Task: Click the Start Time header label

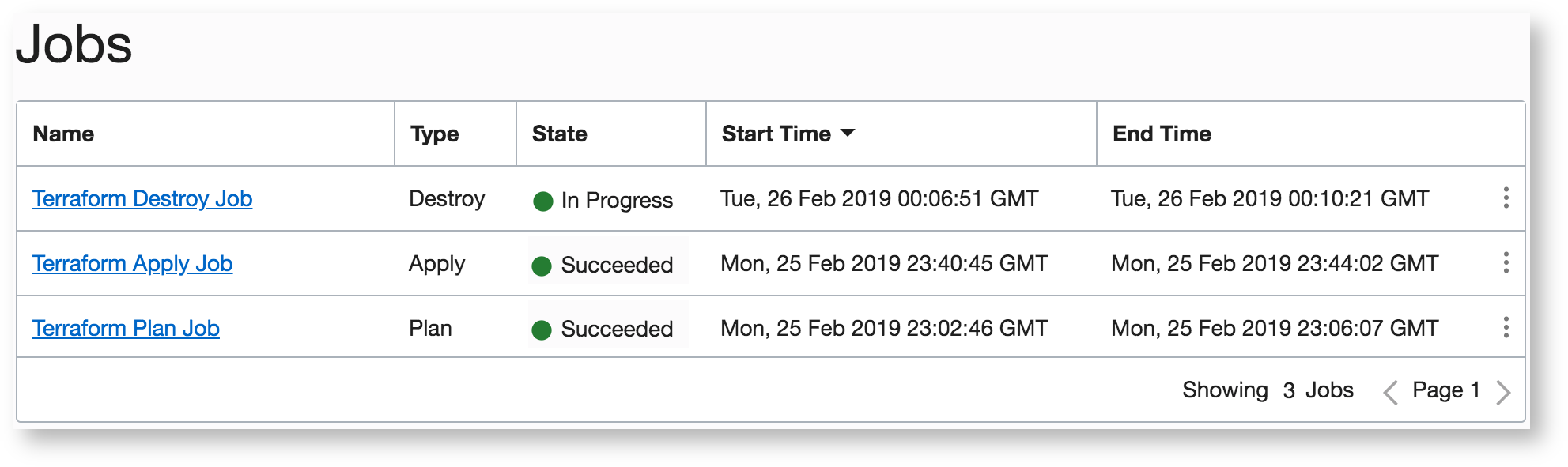Action: click(776, 134)
